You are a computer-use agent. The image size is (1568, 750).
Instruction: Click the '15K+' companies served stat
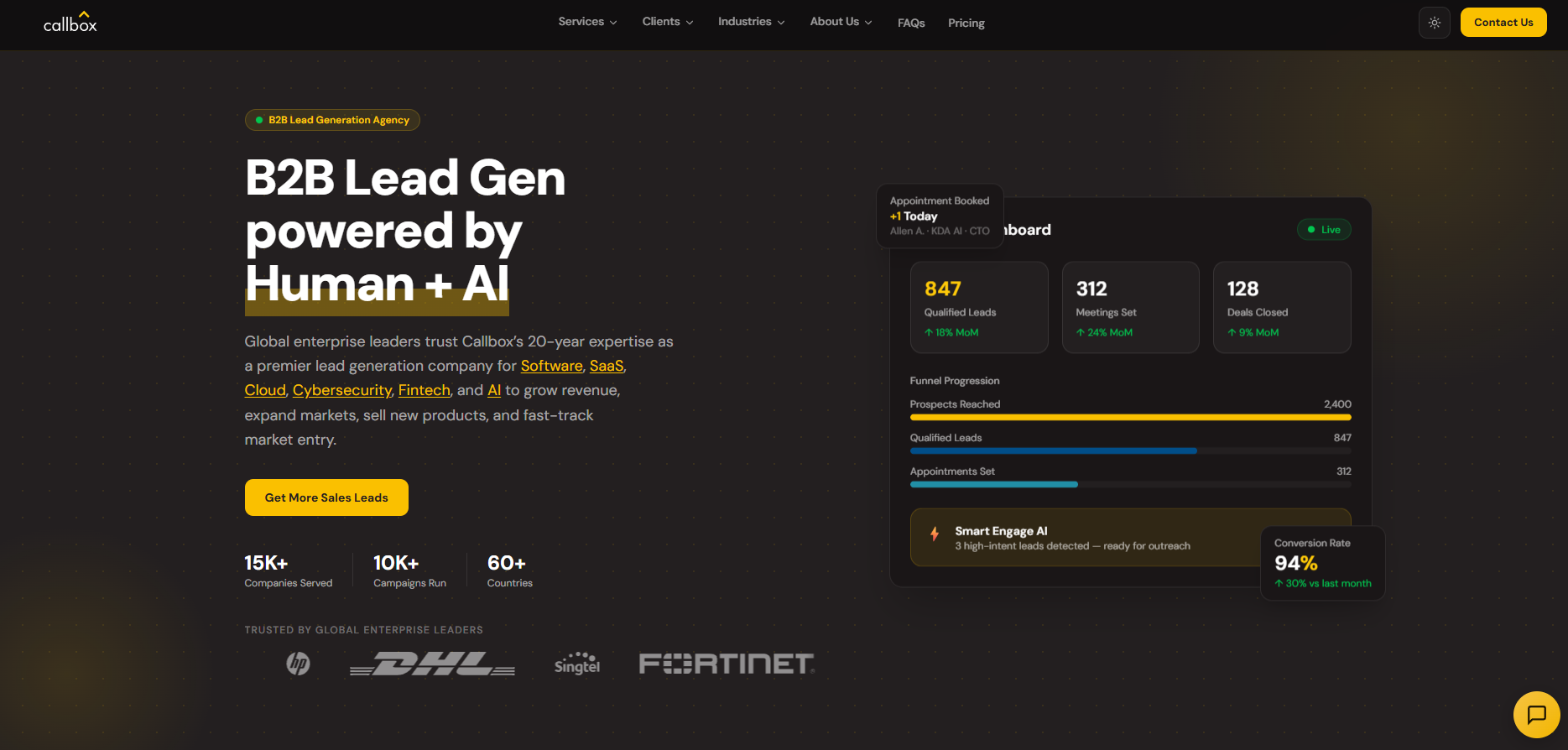pyautogui.click(x=288, y=570)
